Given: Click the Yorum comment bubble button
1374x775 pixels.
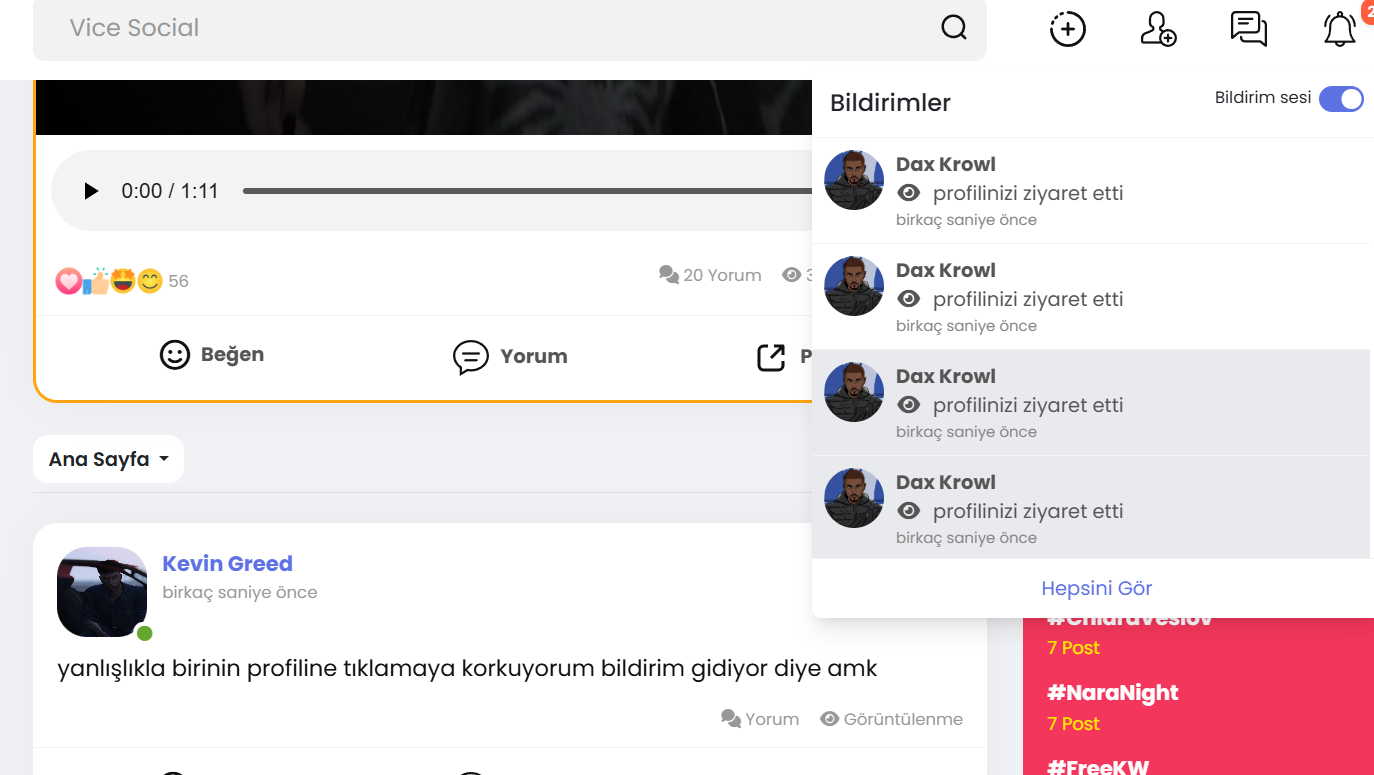Looking at the screenshot, I should [510, 356].
